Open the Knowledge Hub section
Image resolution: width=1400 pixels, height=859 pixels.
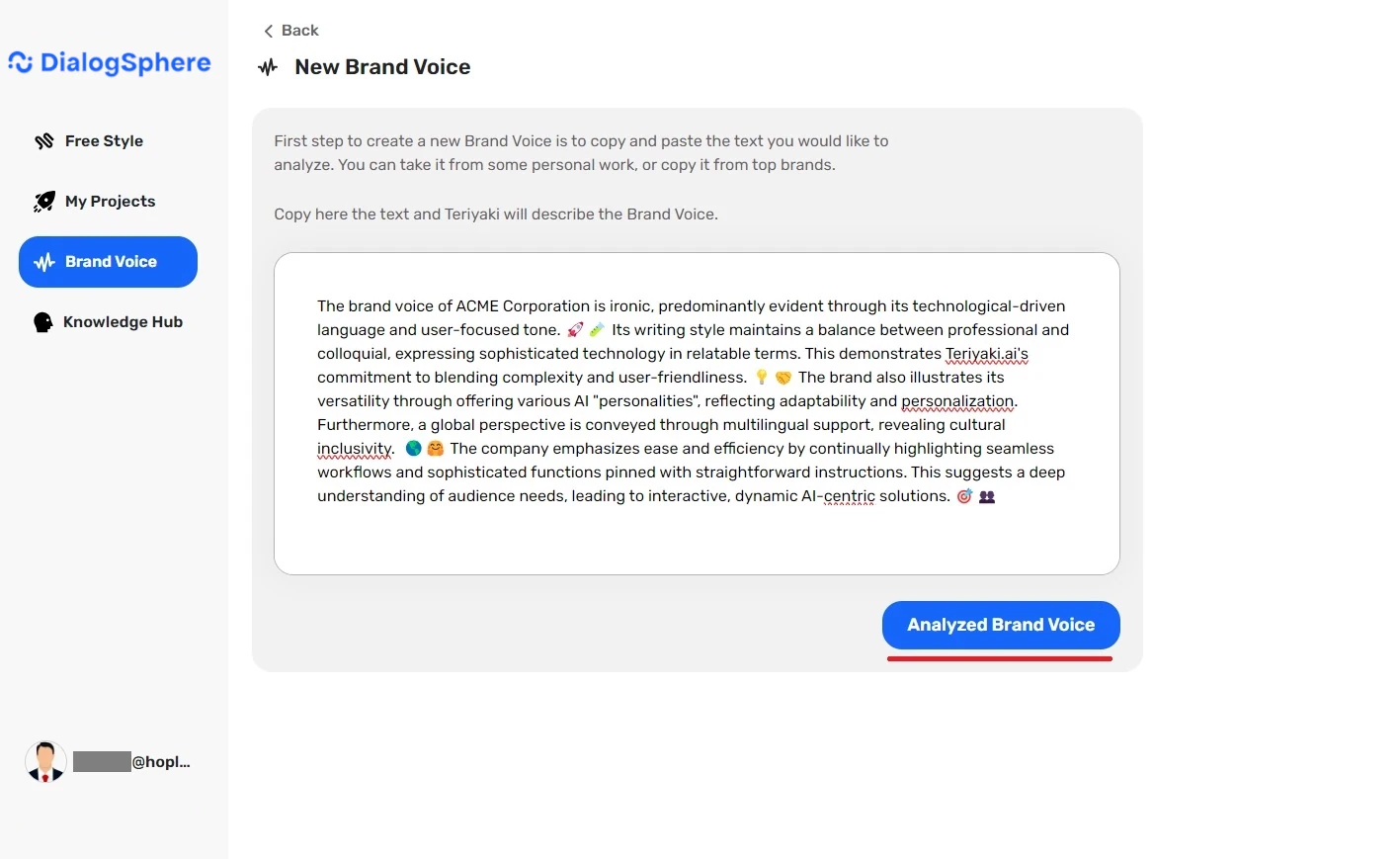click(124, 321)
